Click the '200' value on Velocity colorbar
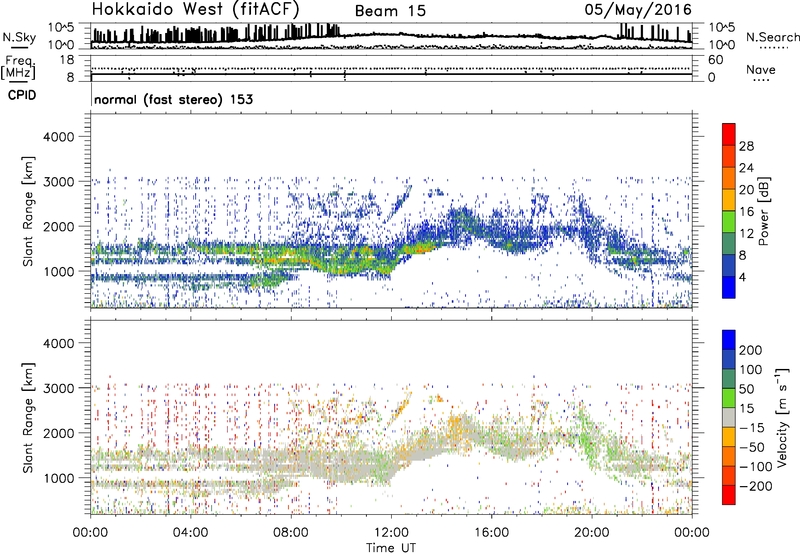Viewport: 800px width, 554px height. pos(751,350)
